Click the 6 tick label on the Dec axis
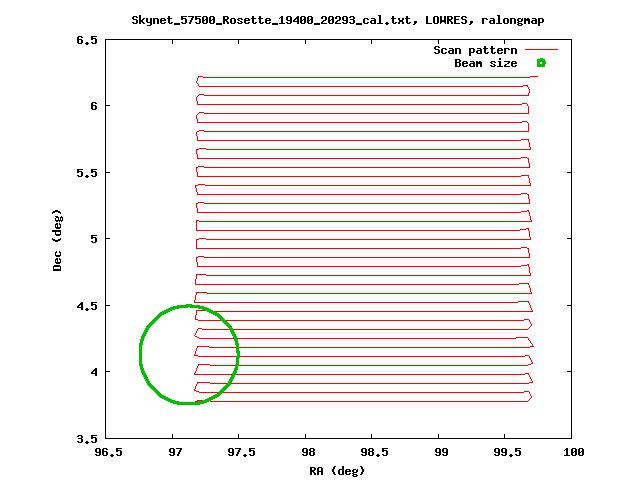This screenshot has width=640, height=480. (x=94, y=106)
